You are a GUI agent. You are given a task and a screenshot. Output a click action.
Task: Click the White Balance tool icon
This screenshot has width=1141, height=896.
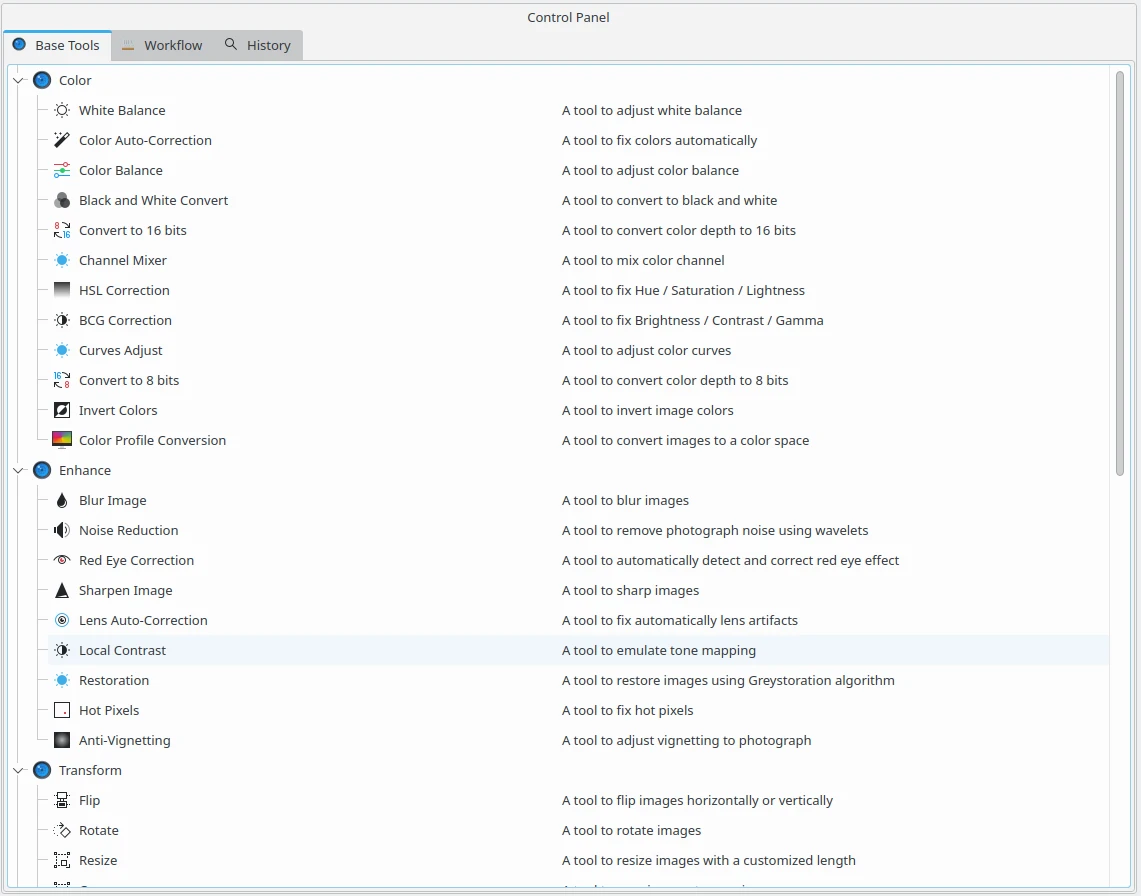[x=62, y=110]
